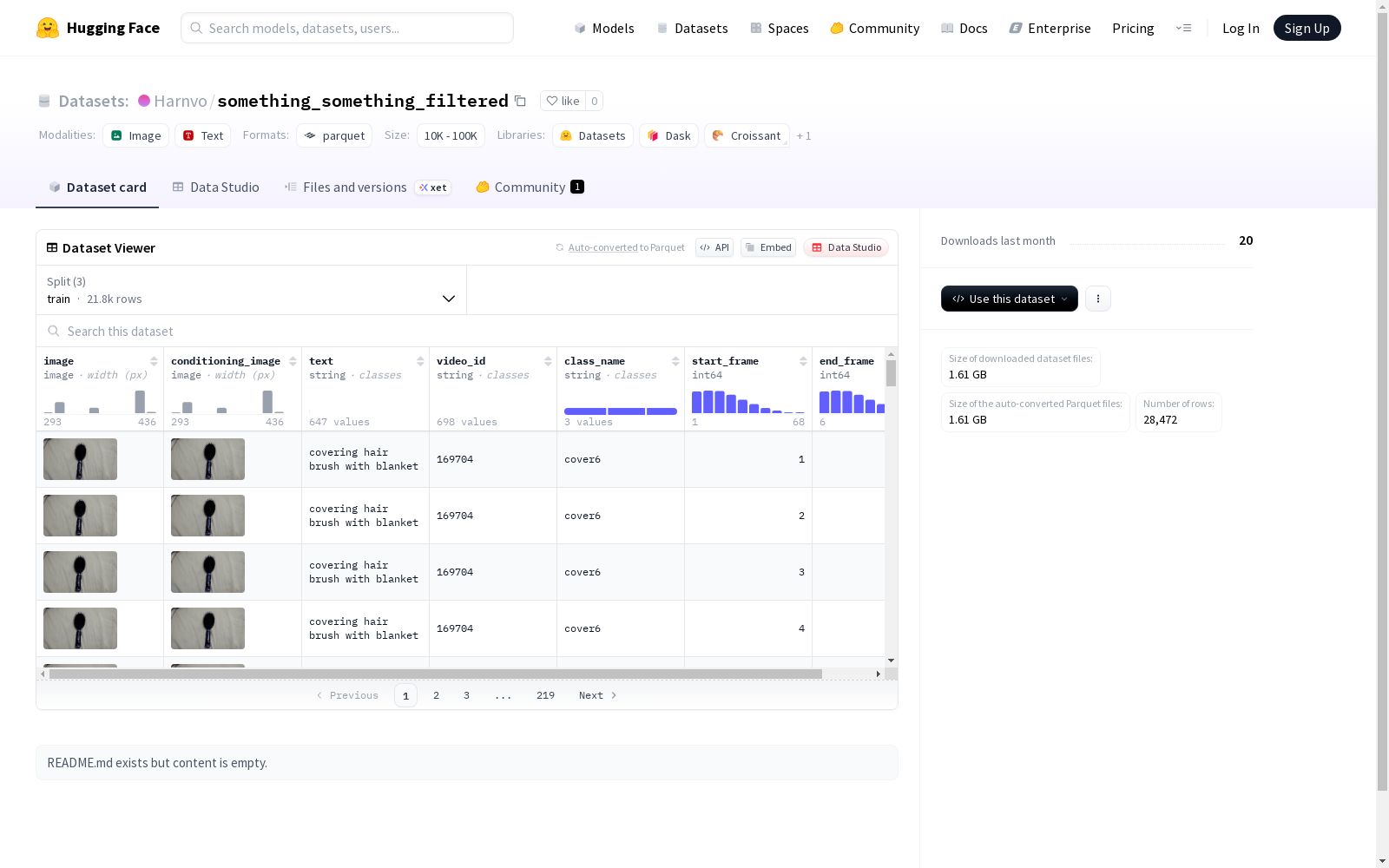Click Next page in pagination
Viewport: 1389px width, 868px height.
tap(598, 695)
